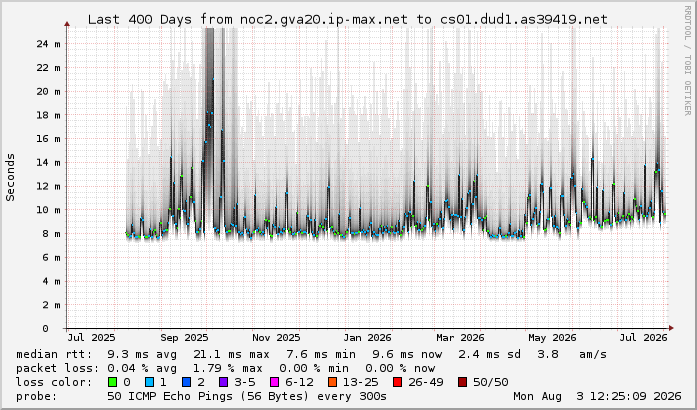
Task: Click the 'Mar 2026' x-axis label
Action: (x=460, y=338)
